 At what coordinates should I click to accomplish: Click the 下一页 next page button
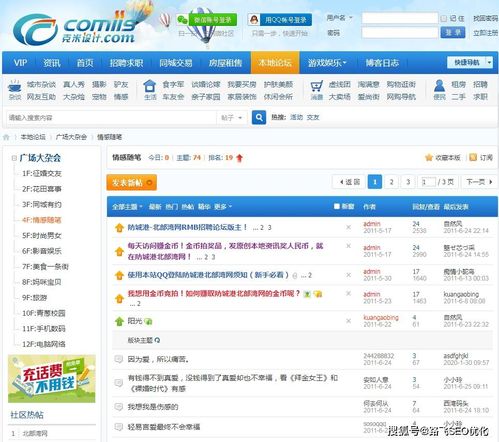[x=479, y=182]
